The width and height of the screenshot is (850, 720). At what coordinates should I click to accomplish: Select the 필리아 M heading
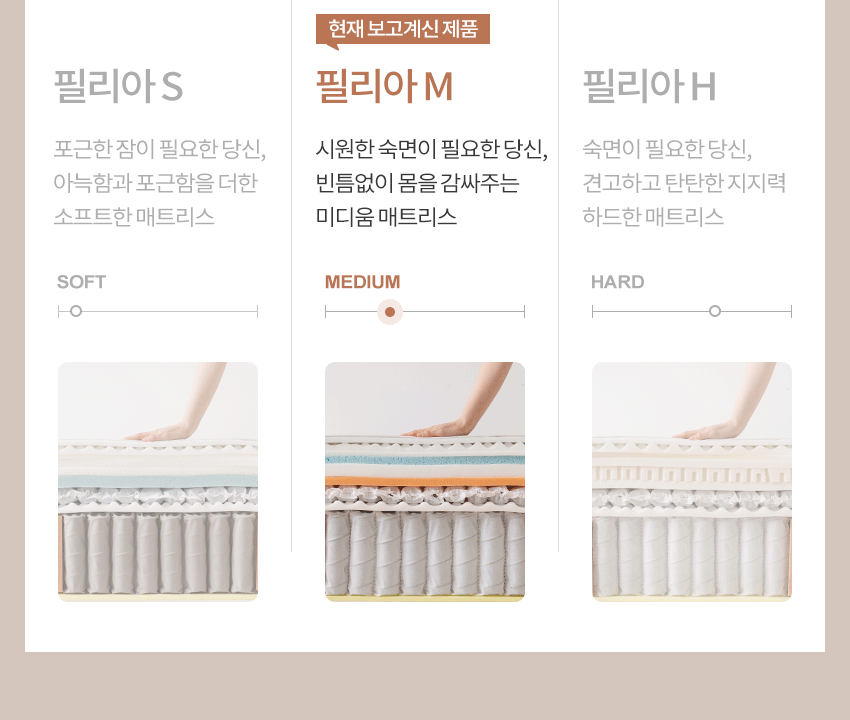(384, 86)
